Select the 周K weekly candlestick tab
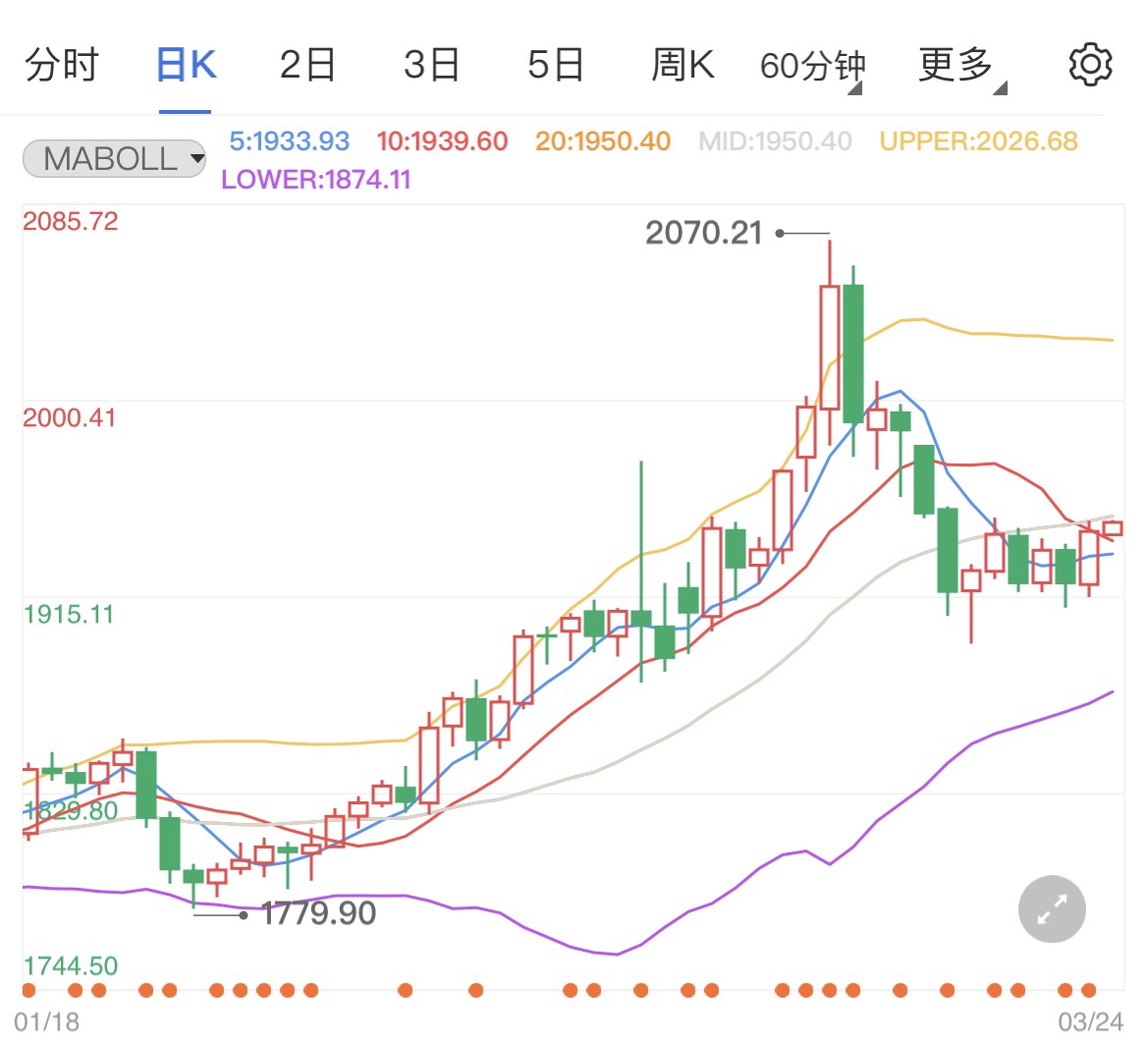Viewport: 1148px width, 1040px height. pos(683,65)
